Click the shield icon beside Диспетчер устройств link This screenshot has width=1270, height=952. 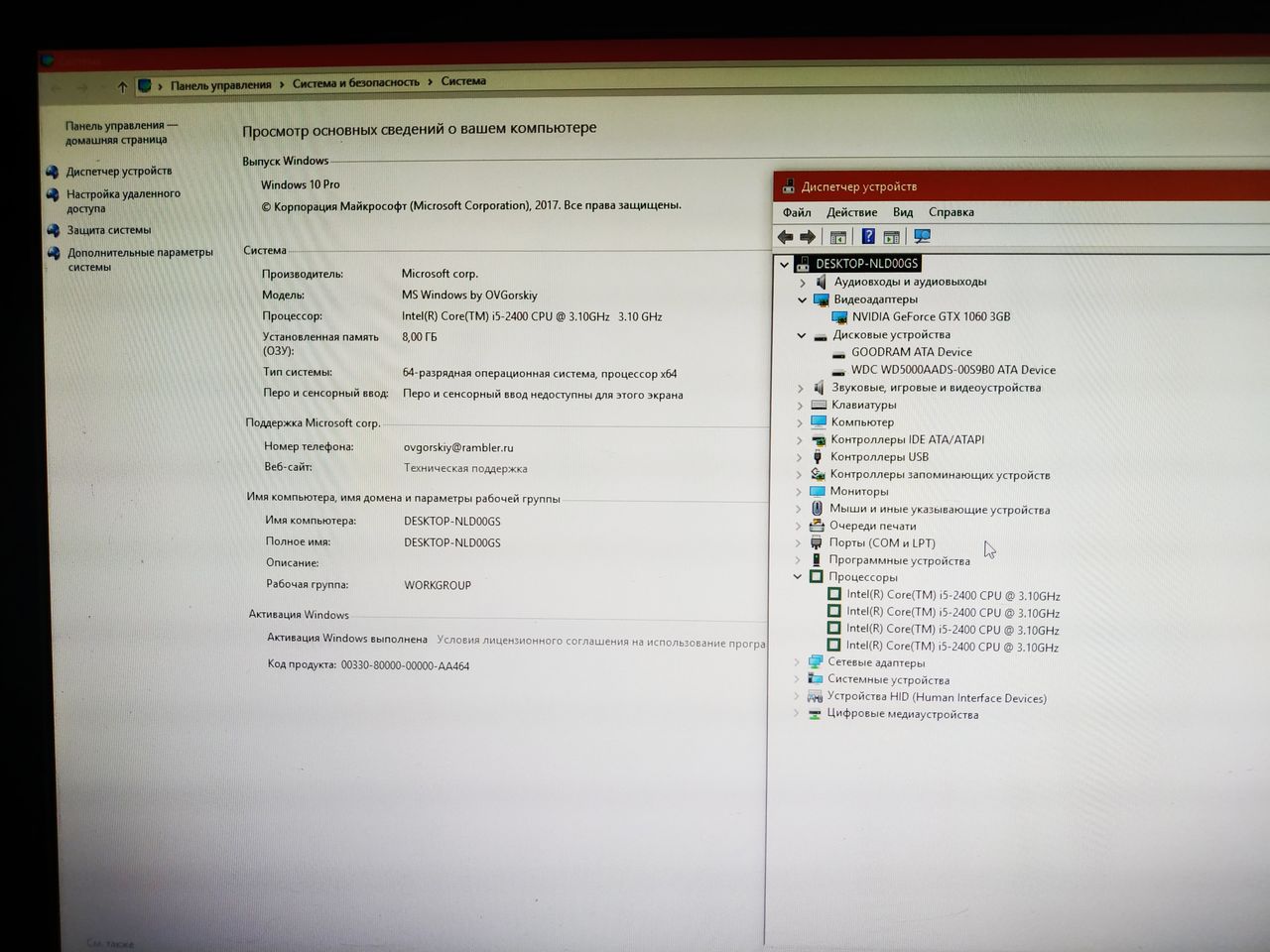coord(53,171)
